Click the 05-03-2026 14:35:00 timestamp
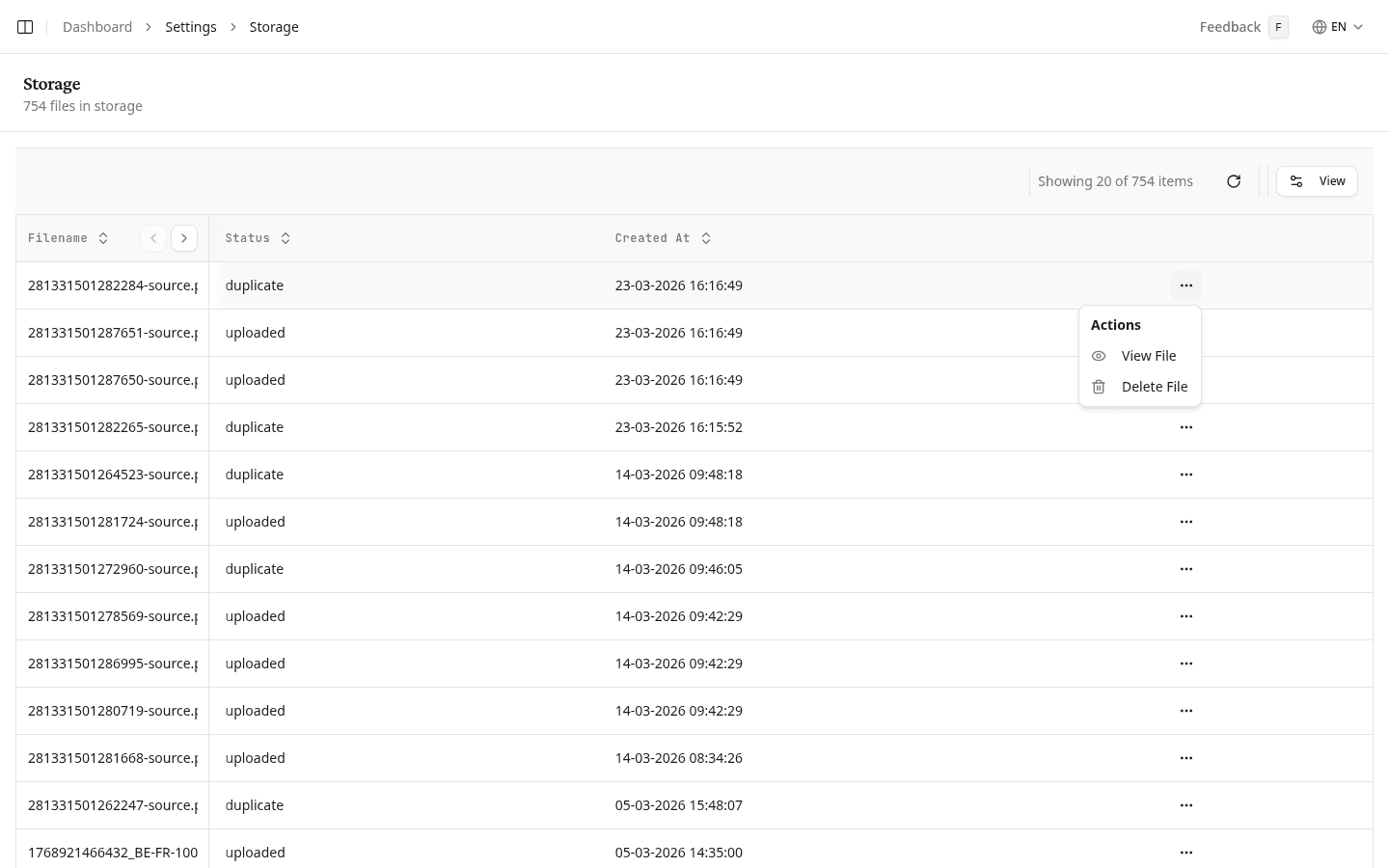This screenshot has height=868, width=1389. coord(679,853)
